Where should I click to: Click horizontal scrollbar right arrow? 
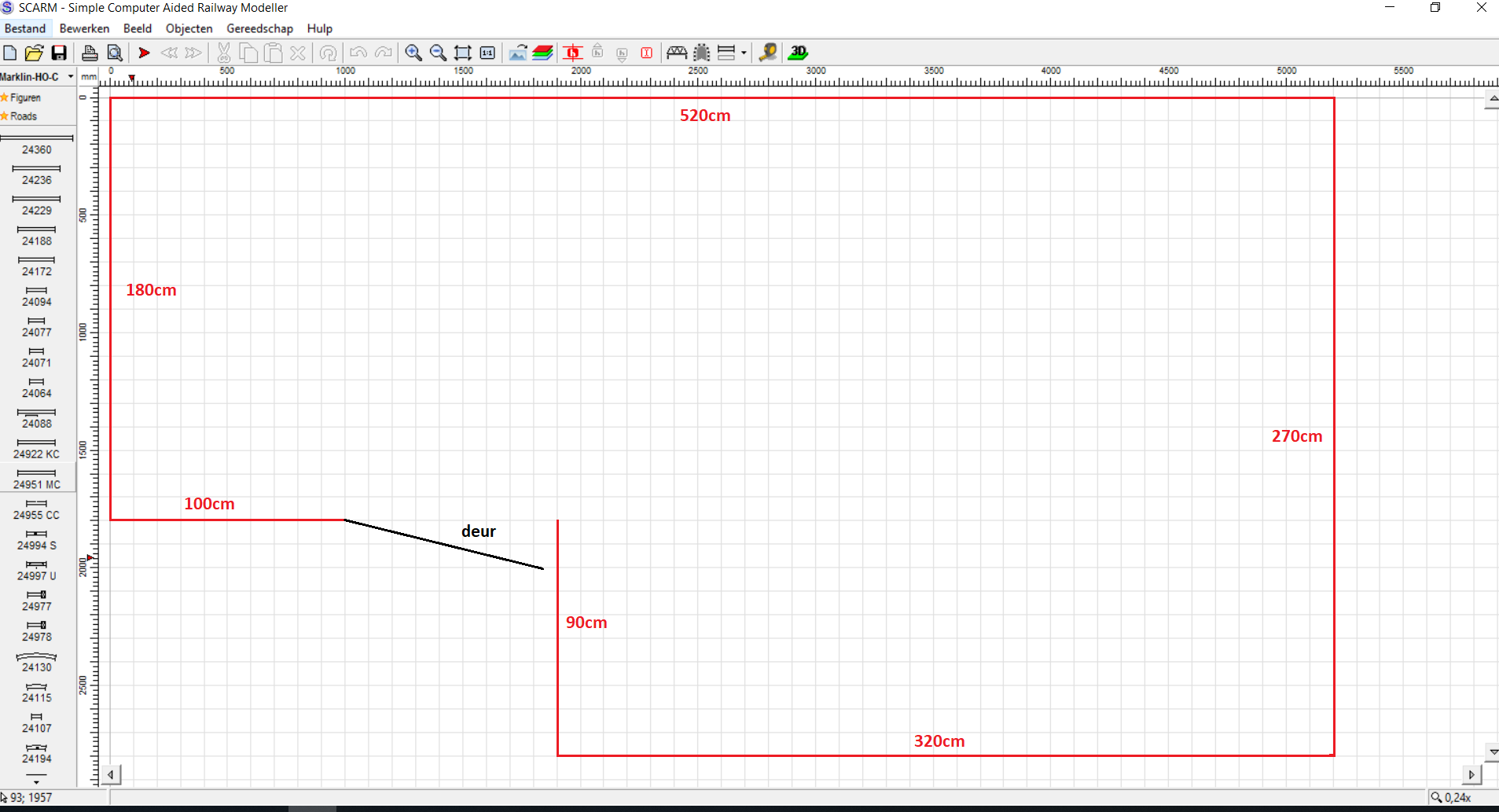(x=1472, y=775)
